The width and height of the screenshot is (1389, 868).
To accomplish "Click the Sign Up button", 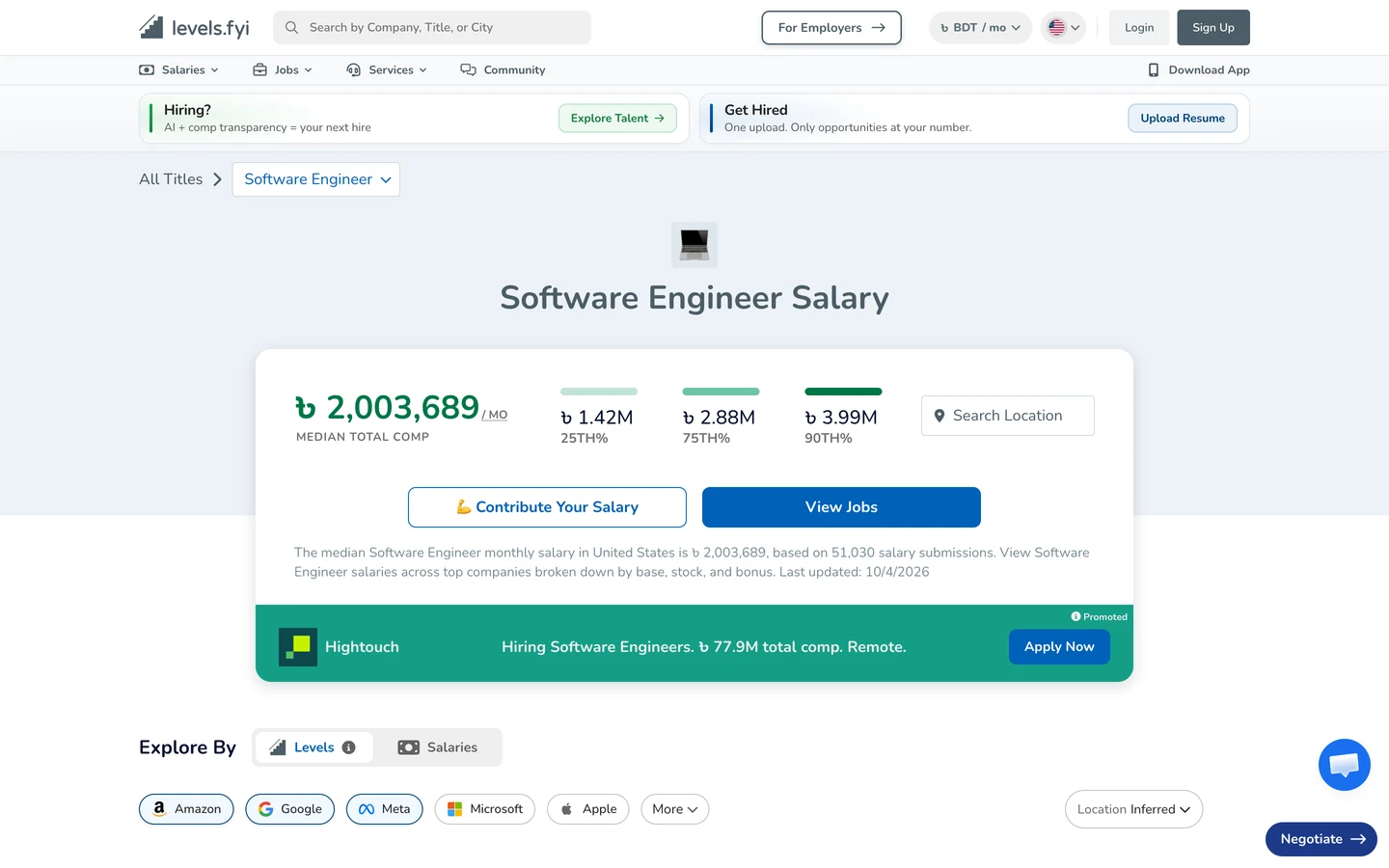I will coord(1213,27).
